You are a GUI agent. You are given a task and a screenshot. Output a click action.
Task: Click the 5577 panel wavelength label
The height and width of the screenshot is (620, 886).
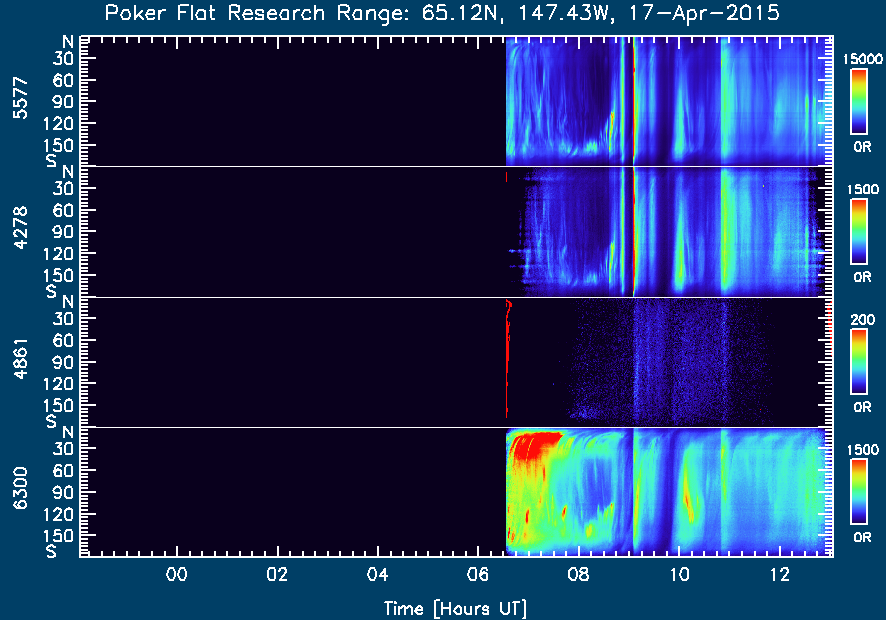click(x=20, y=98)
